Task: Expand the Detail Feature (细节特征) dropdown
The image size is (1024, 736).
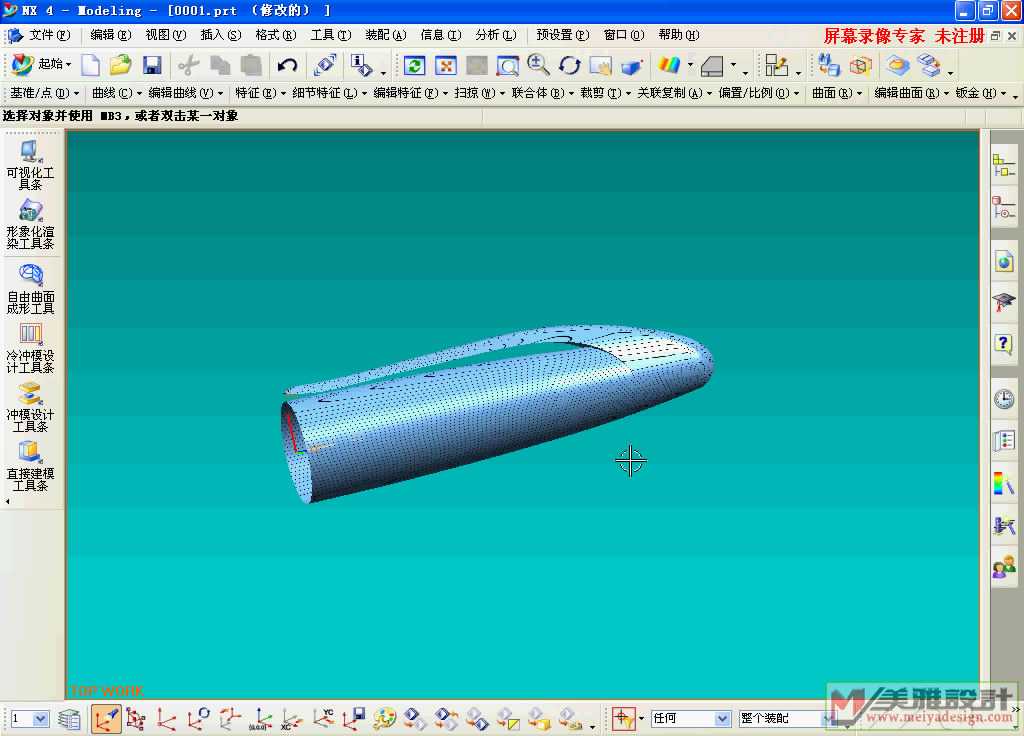Action: pyautogui.click(x=329, y=93)
